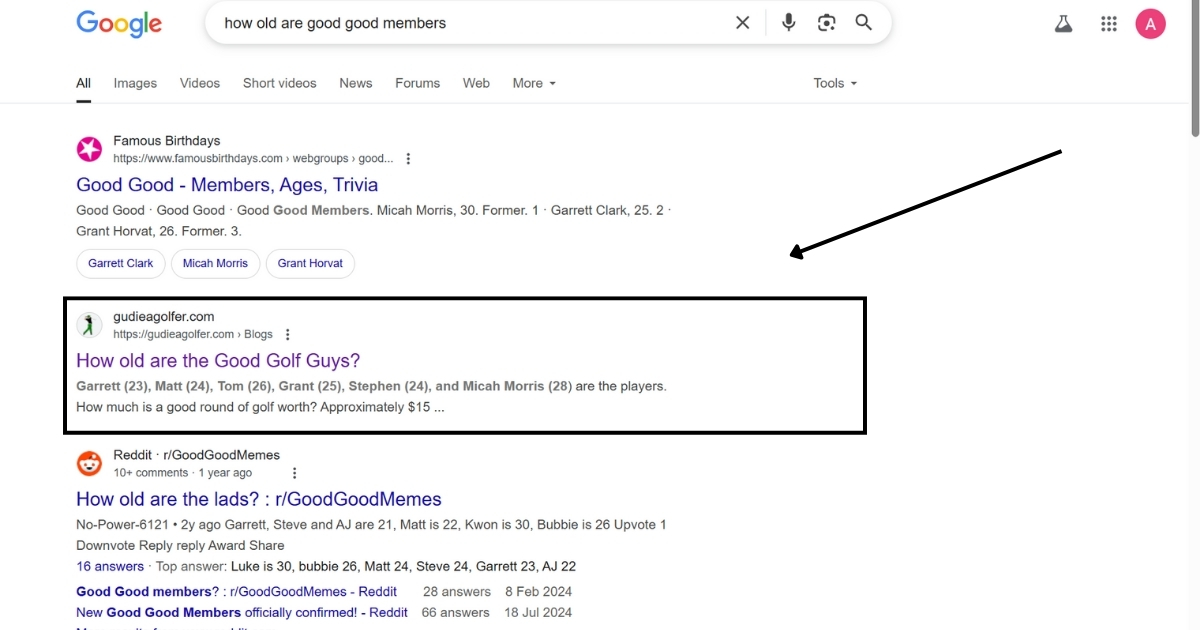Click the '18 Jul 2024' date
This screenshot has width=1200, height=630.
538,613
